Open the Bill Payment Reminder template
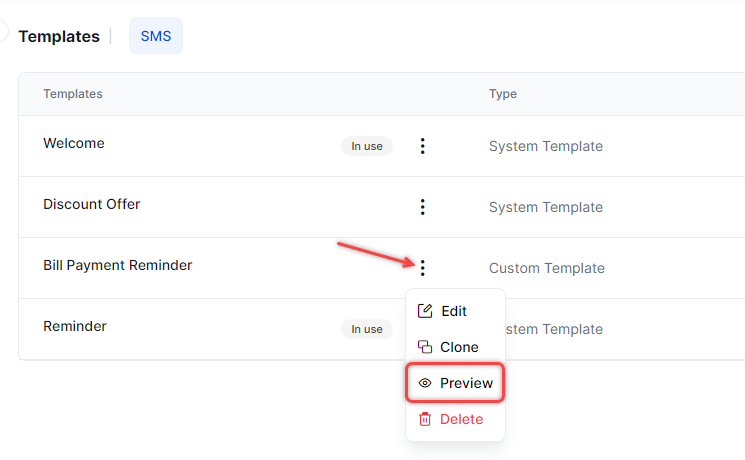The image size is (745, 460). tap(117, 265)
